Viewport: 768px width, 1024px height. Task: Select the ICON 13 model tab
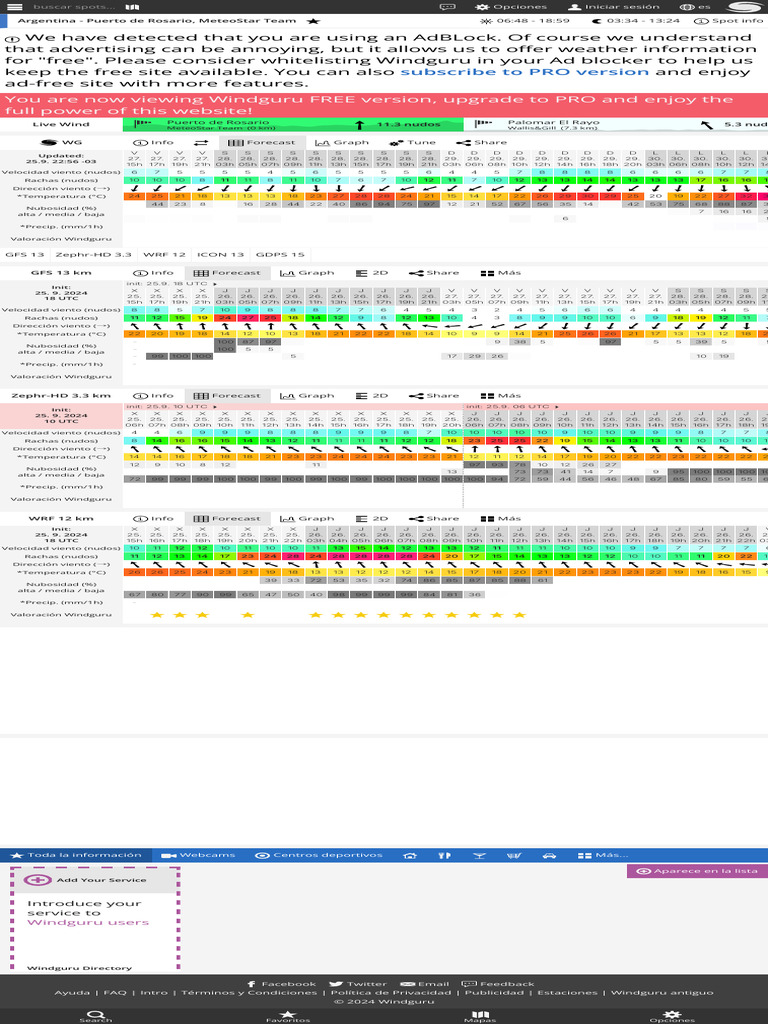[222, 255]
